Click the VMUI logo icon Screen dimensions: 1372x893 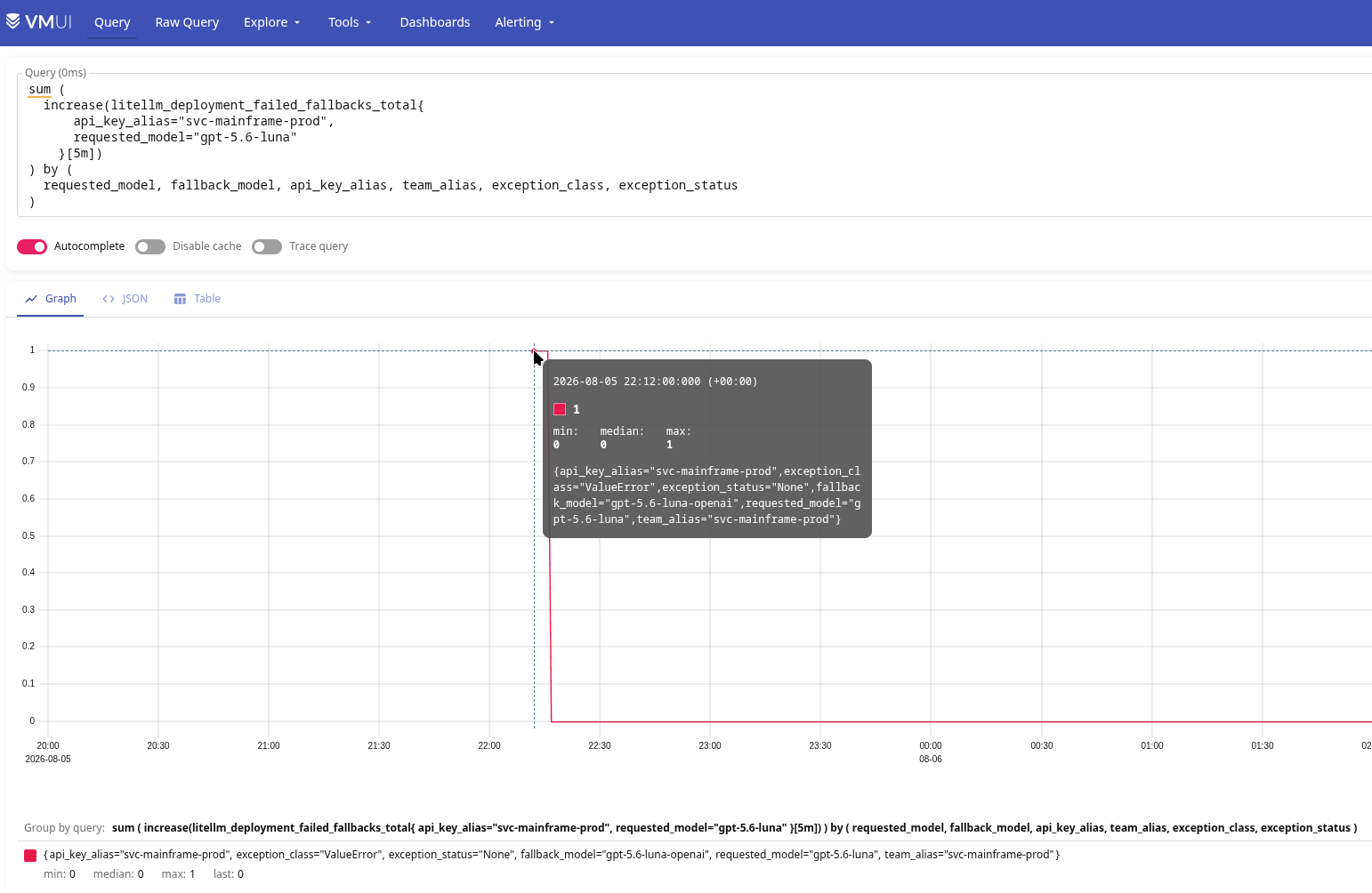coord(13,21)
